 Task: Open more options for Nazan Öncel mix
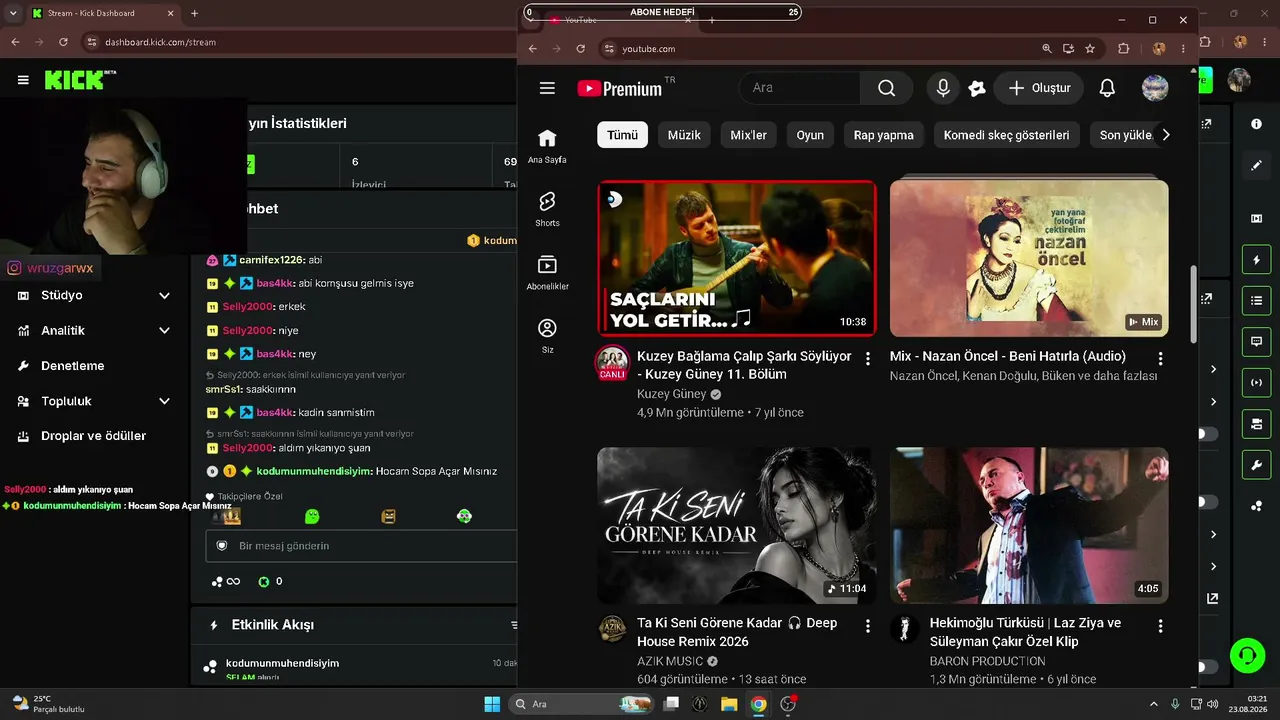click(1160, 358)
